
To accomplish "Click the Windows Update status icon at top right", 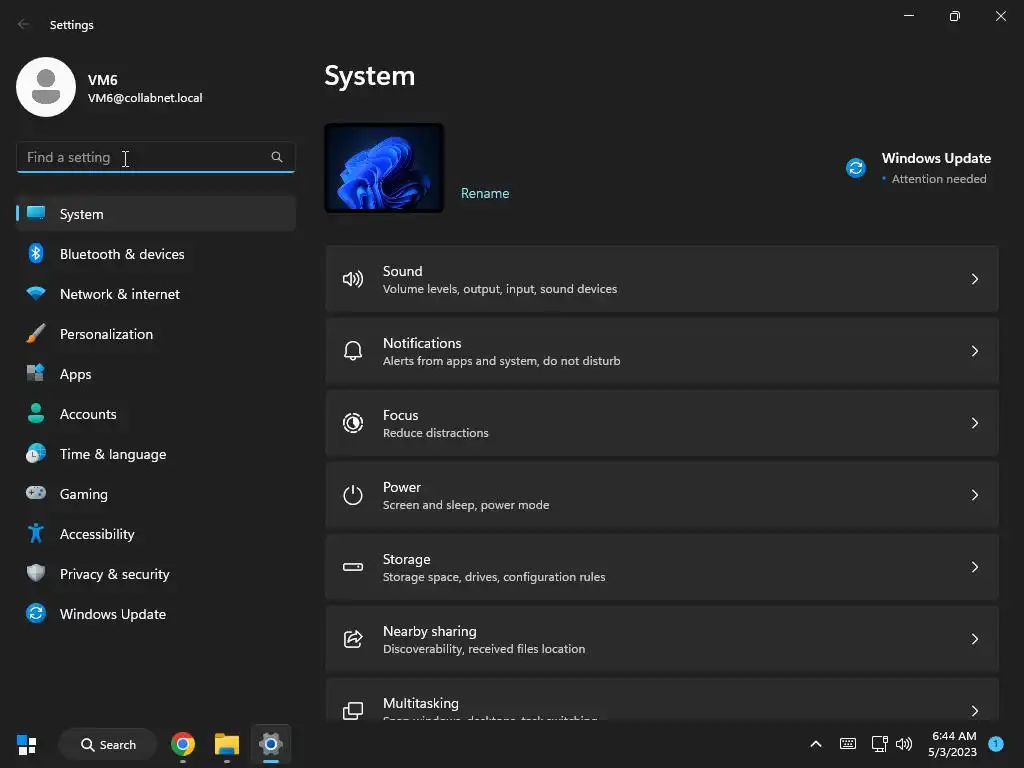I will 856,168.
